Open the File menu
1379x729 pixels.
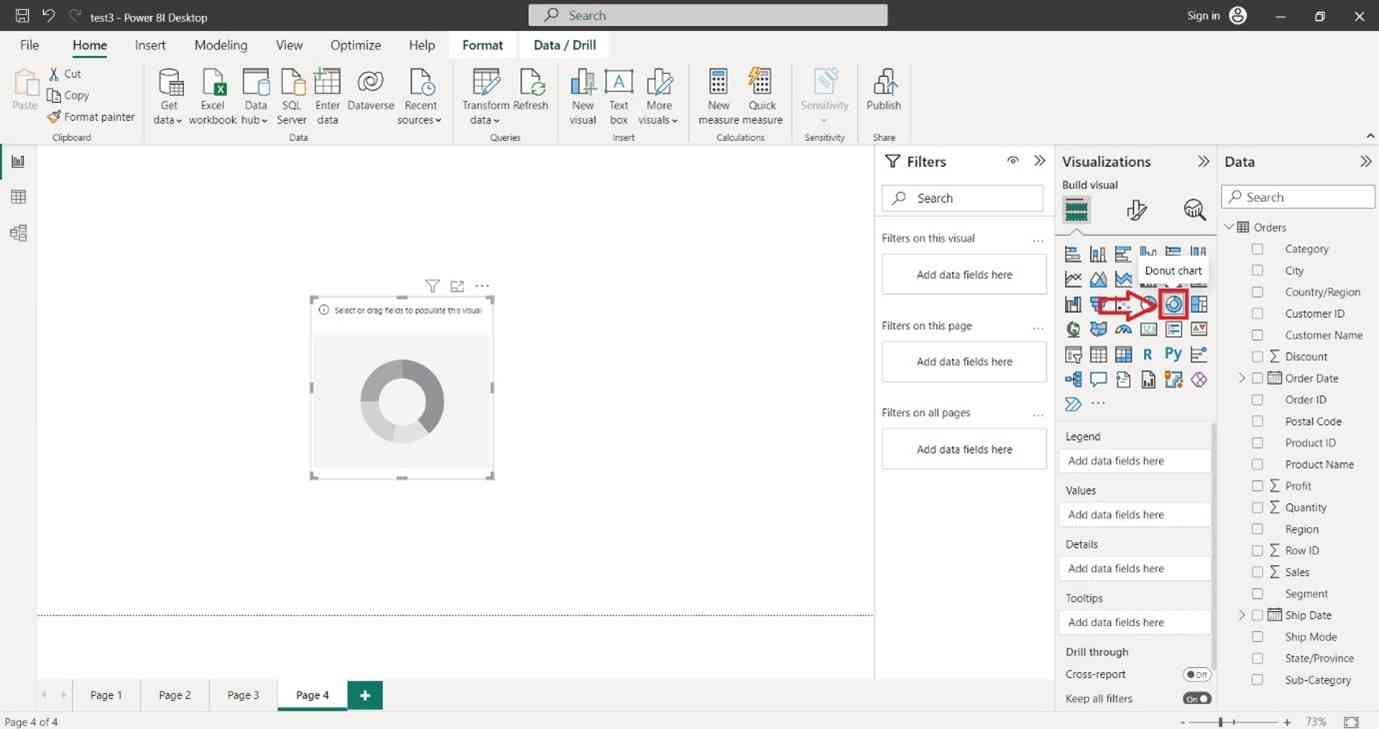point(30,45)
